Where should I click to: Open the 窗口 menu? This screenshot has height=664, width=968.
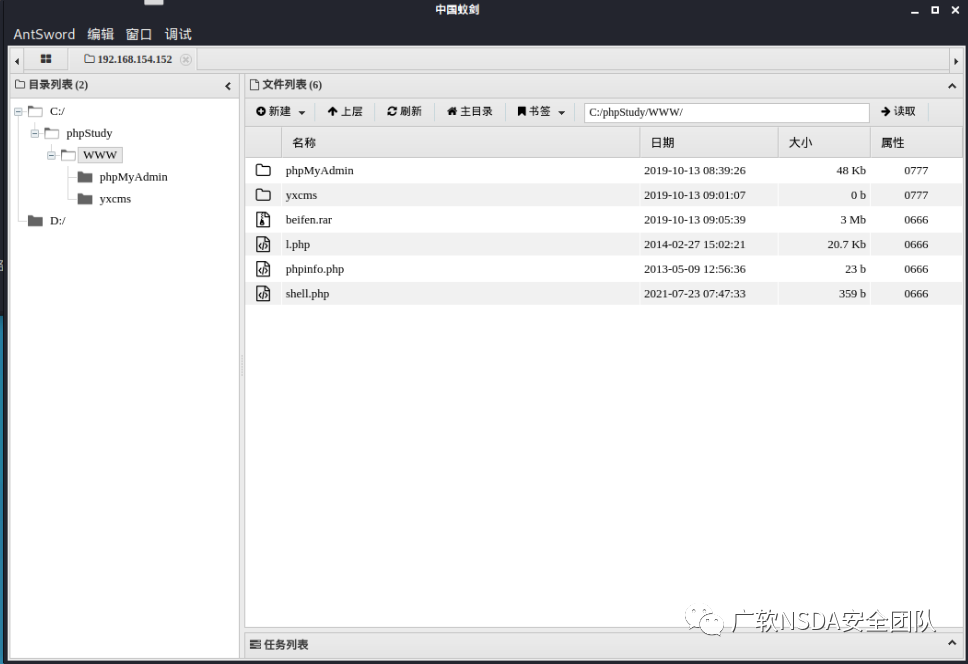139,35
